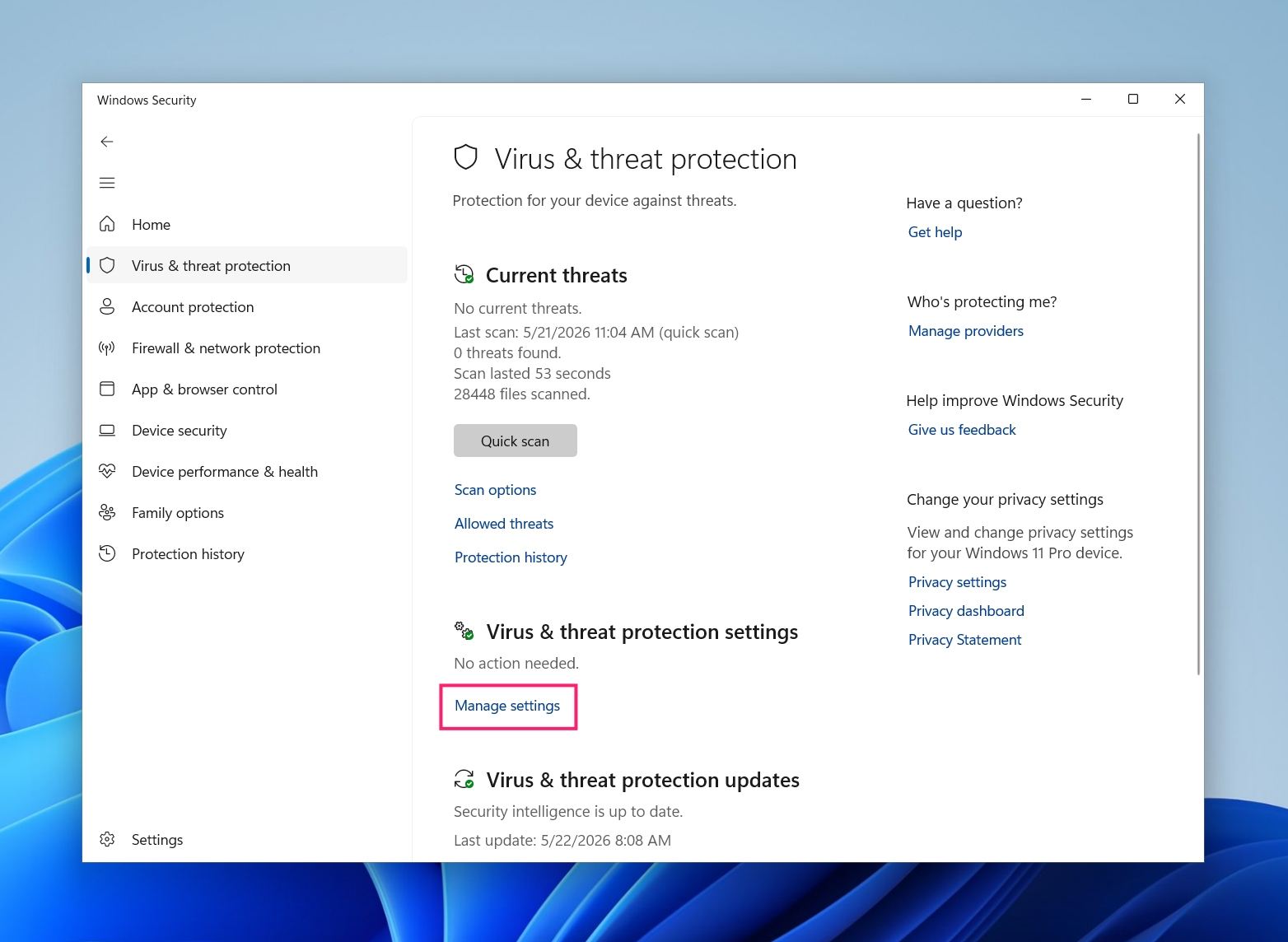Click the Home house icon
The width and height of the screenshot is (1288, 942).
click(107, 224)
